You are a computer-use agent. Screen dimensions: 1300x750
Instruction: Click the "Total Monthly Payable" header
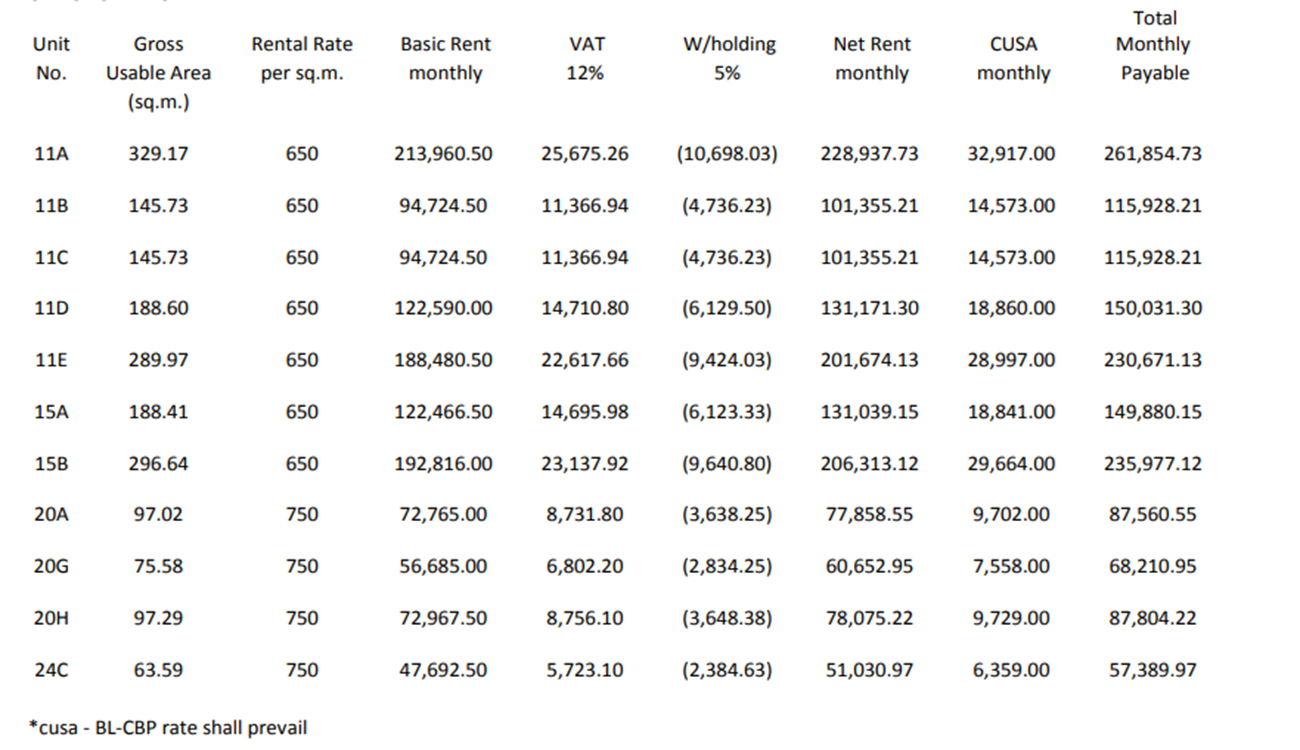[1154, 45]
